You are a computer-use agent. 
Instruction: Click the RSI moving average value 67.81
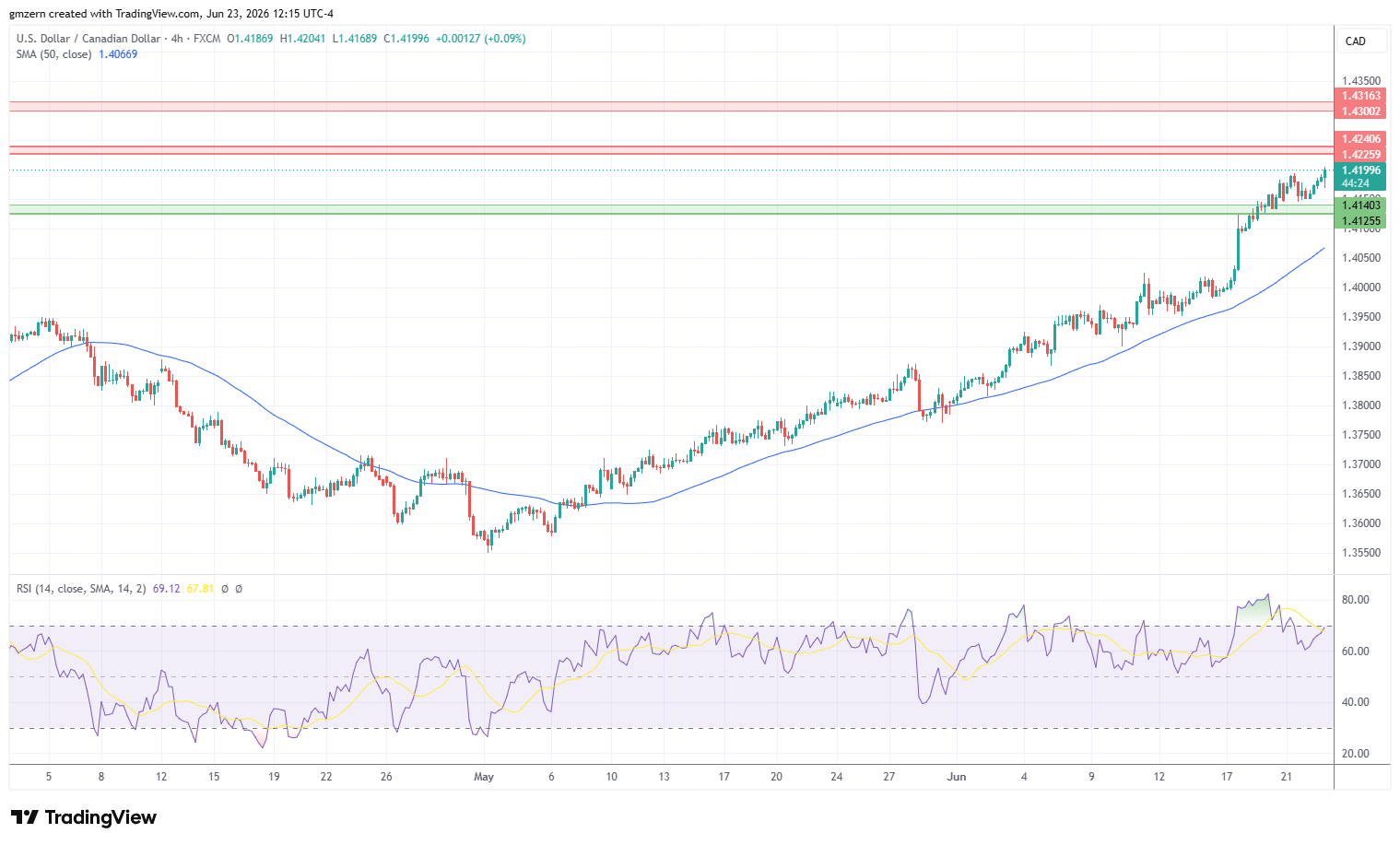click(x=200, y=589)
